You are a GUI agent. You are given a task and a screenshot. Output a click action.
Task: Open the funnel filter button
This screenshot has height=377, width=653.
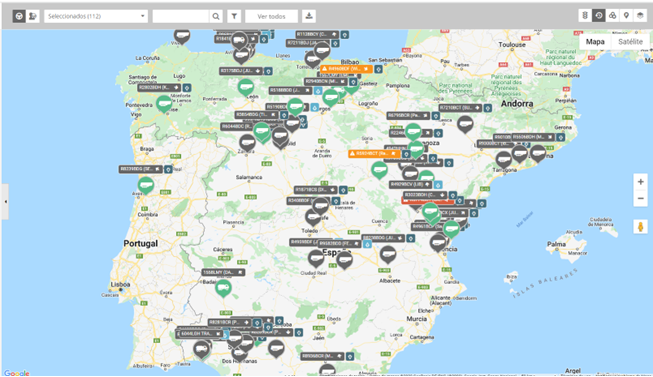pos(234,16)
